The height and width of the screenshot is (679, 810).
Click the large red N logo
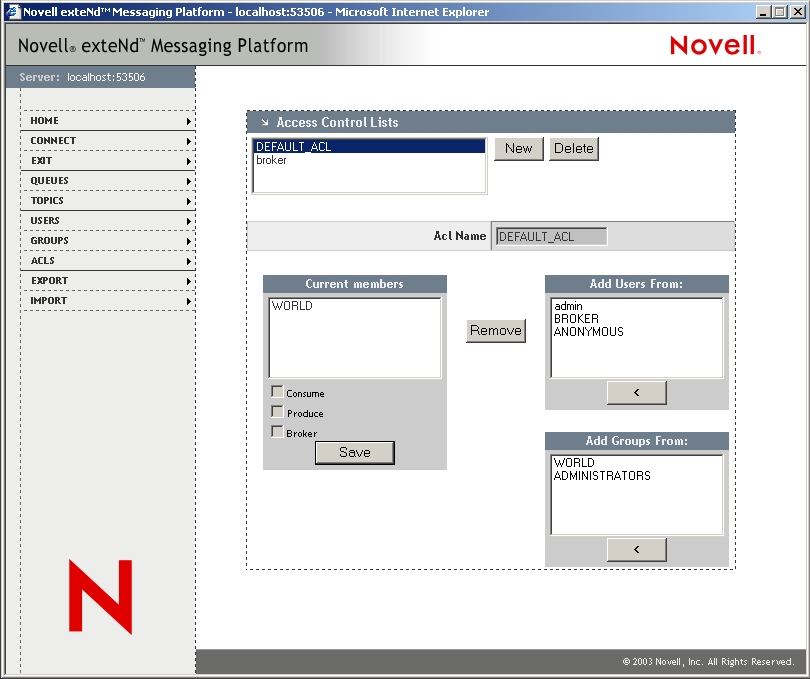coord(101,597)
